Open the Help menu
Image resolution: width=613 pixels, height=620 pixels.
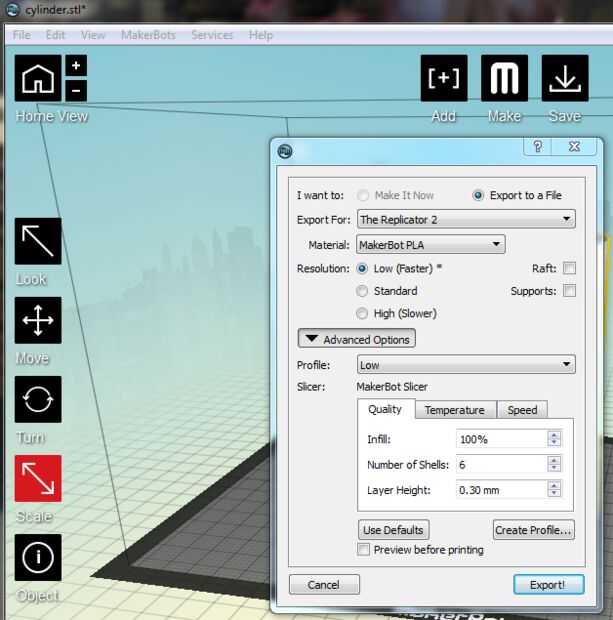[261, 35]
